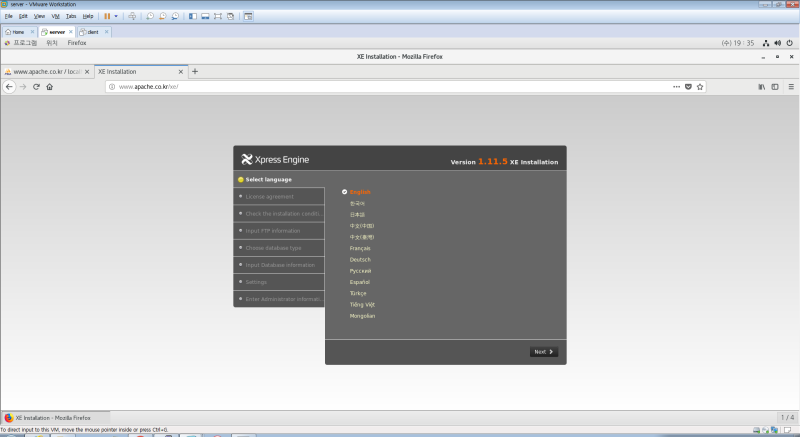Open the Firefox hamburger menu
The width and height of the screenshot is (800, 437).
tap(791, 87)
